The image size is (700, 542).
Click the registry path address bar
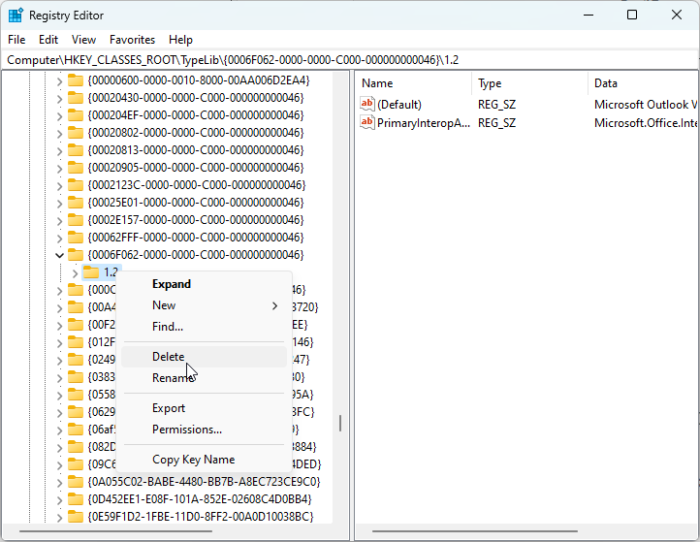click(350, 60)
